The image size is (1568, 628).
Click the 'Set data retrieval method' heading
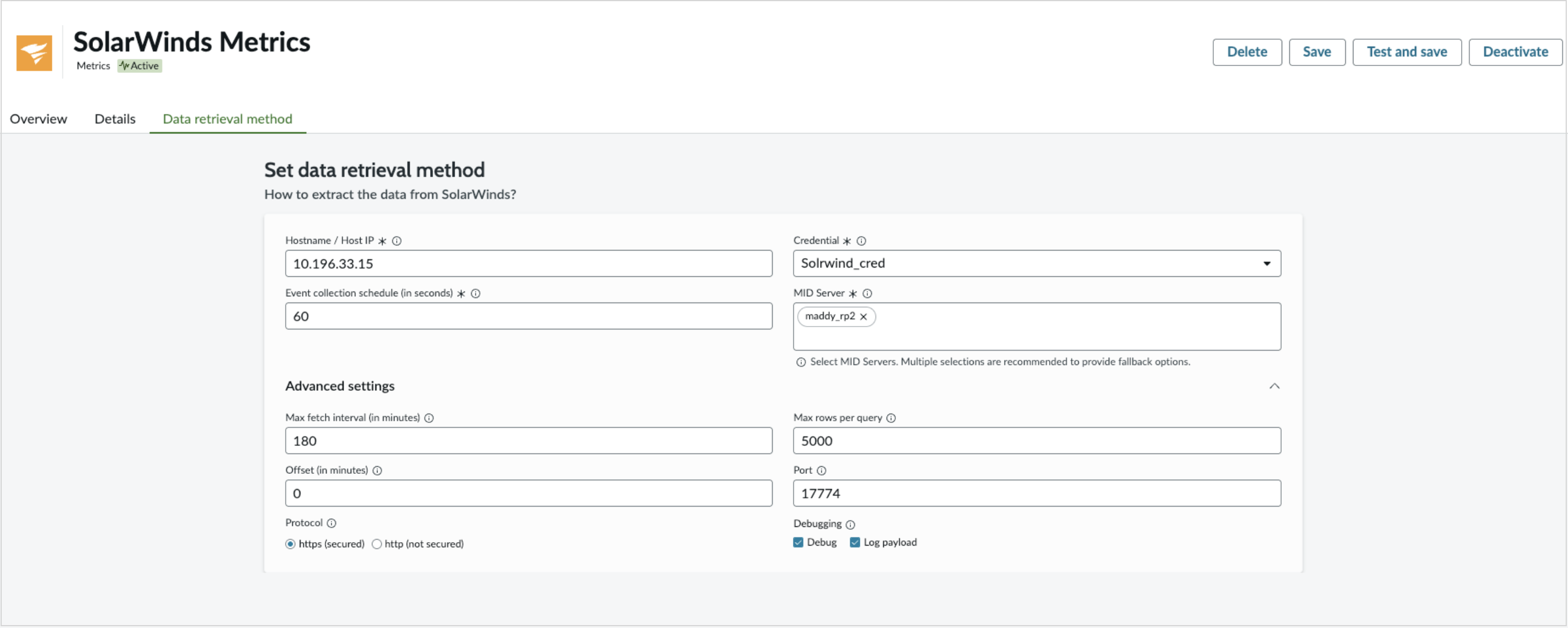[375, 171]
